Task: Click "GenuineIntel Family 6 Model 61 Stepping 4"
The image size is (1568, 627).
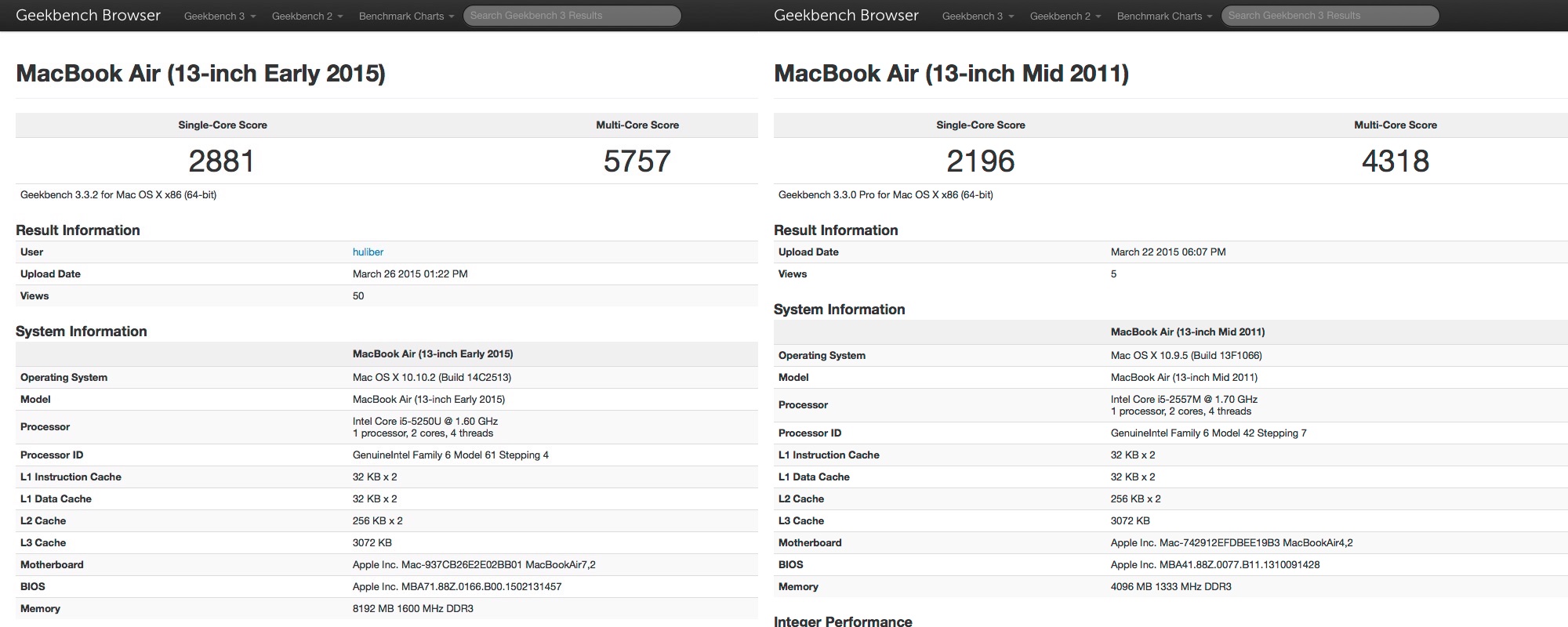Action: coord(451,455)
